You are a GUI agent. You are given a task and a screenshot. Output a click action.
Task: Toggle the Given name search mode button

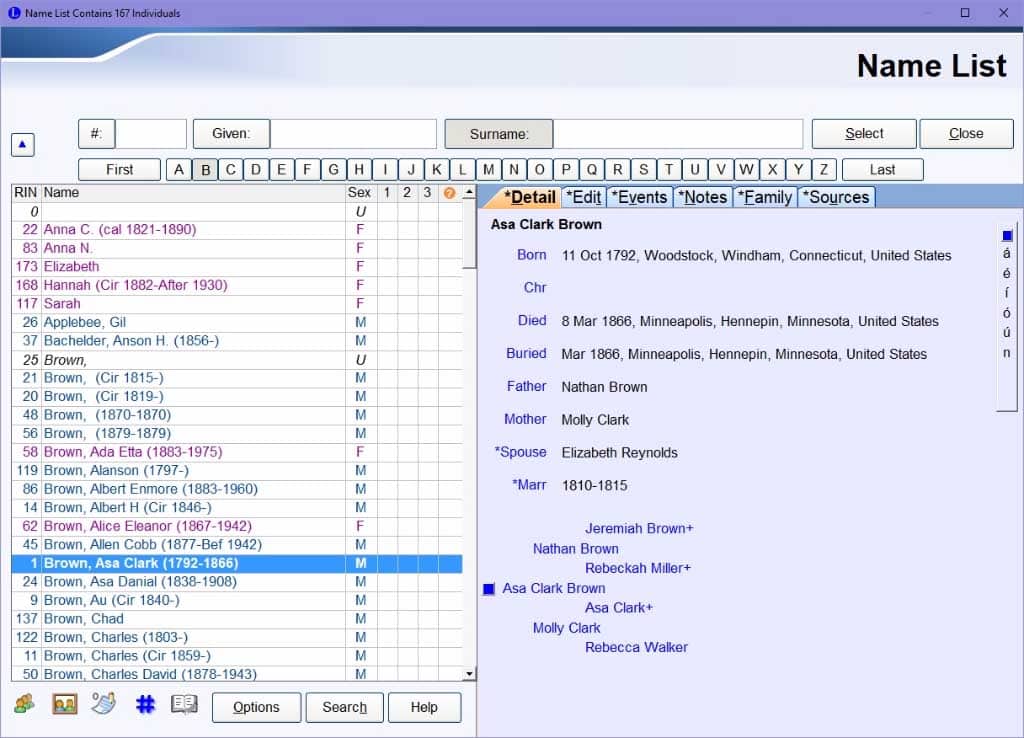pos(230,134)
